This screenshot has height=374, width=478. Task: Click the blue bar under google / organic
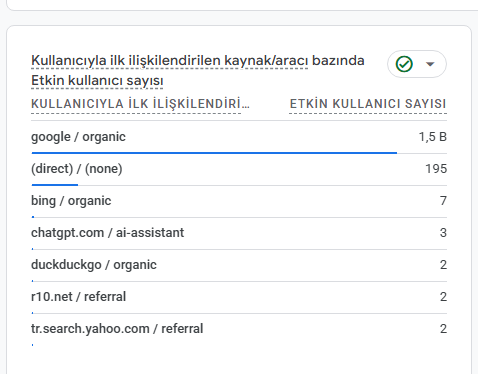pos(214,153)
